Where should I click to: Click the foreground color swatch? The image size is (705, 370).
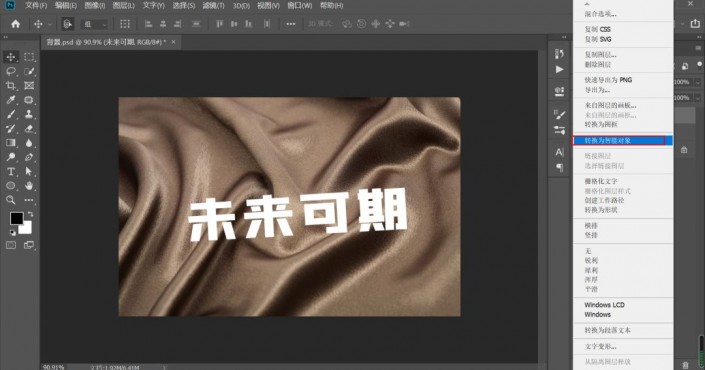click(x=17, y=218)
